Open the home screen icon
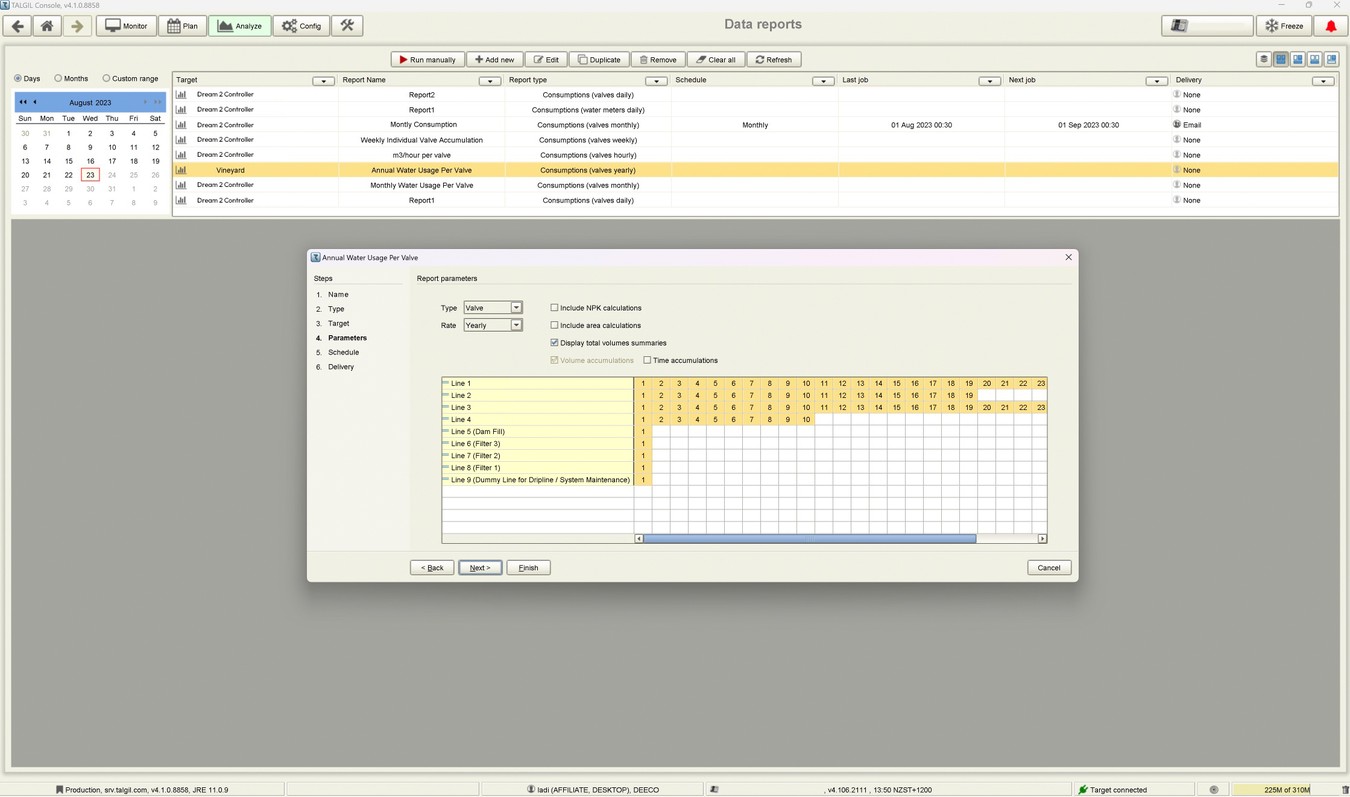This screenshot has width=1350, height=797. tap(47, 26)
